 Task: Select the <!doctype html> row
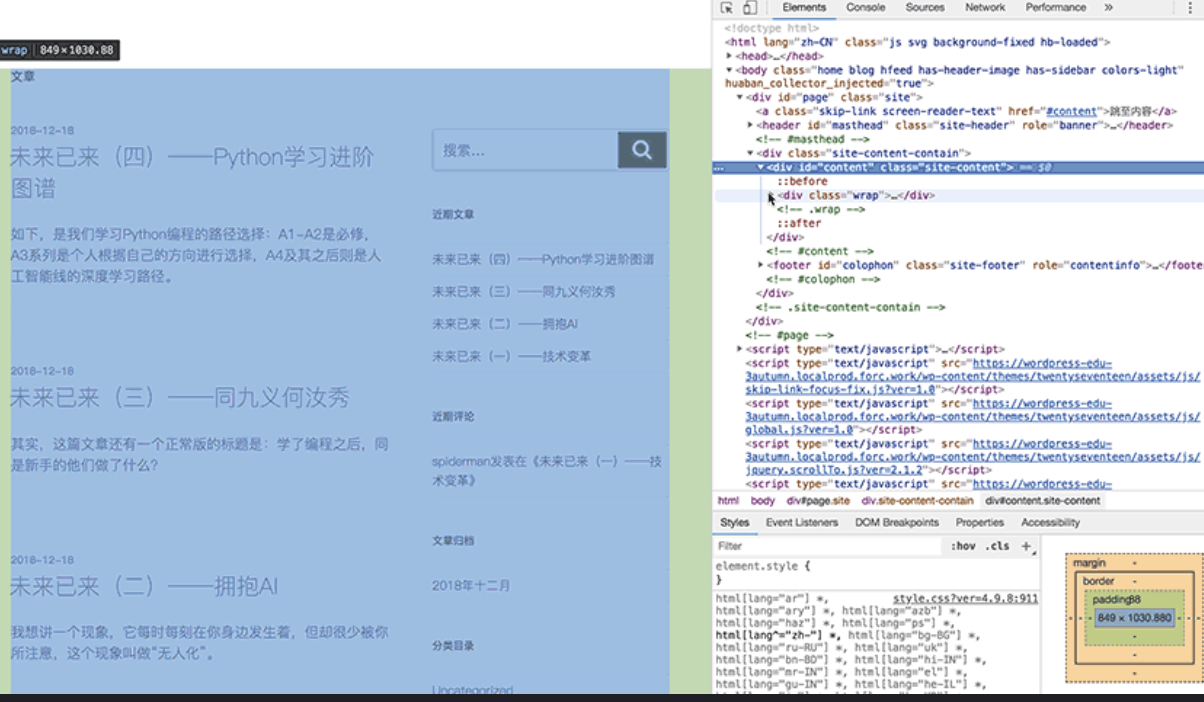771,29
